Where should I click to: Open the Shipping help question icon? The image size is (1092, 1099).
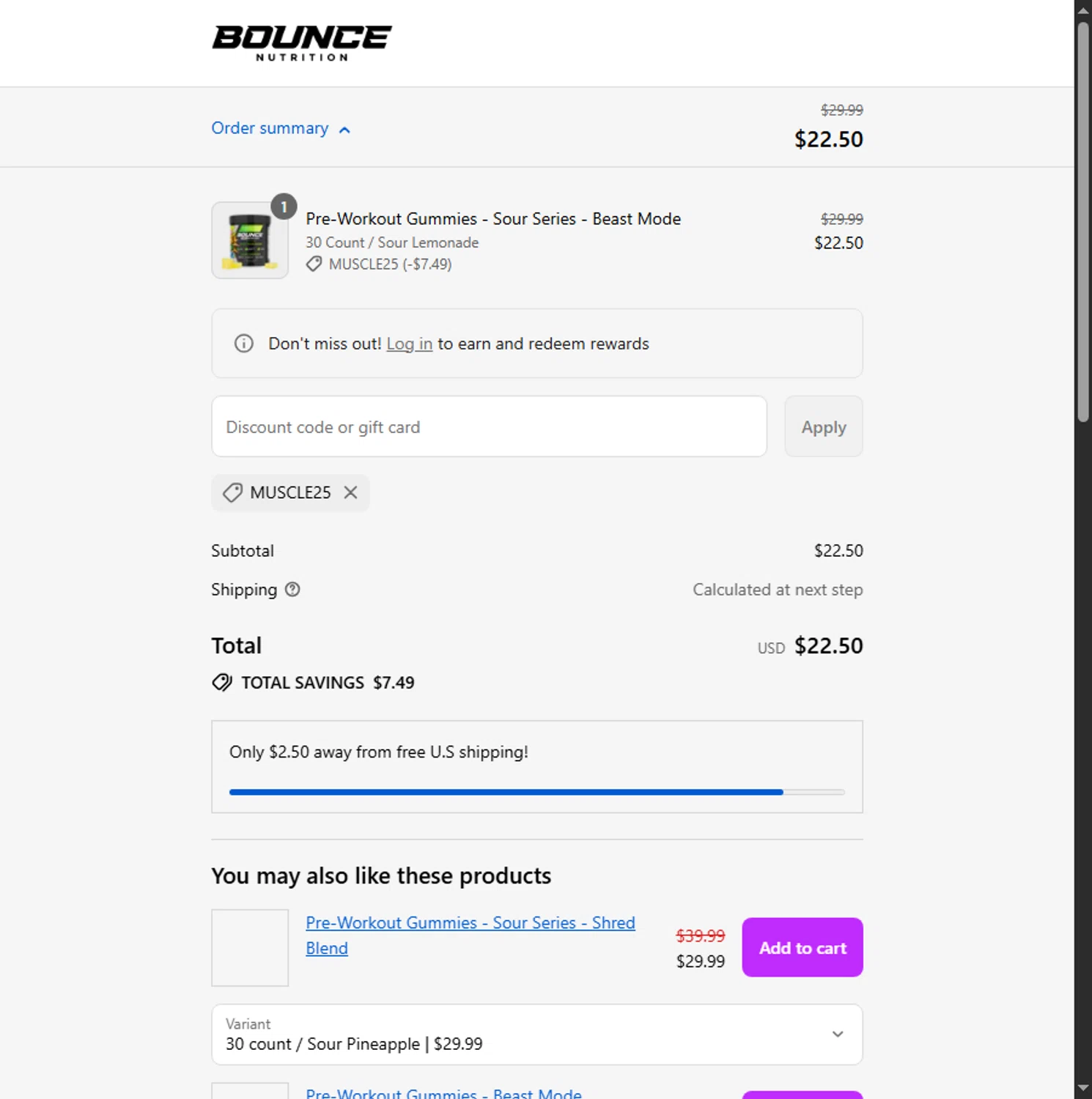tap(292, 589)
